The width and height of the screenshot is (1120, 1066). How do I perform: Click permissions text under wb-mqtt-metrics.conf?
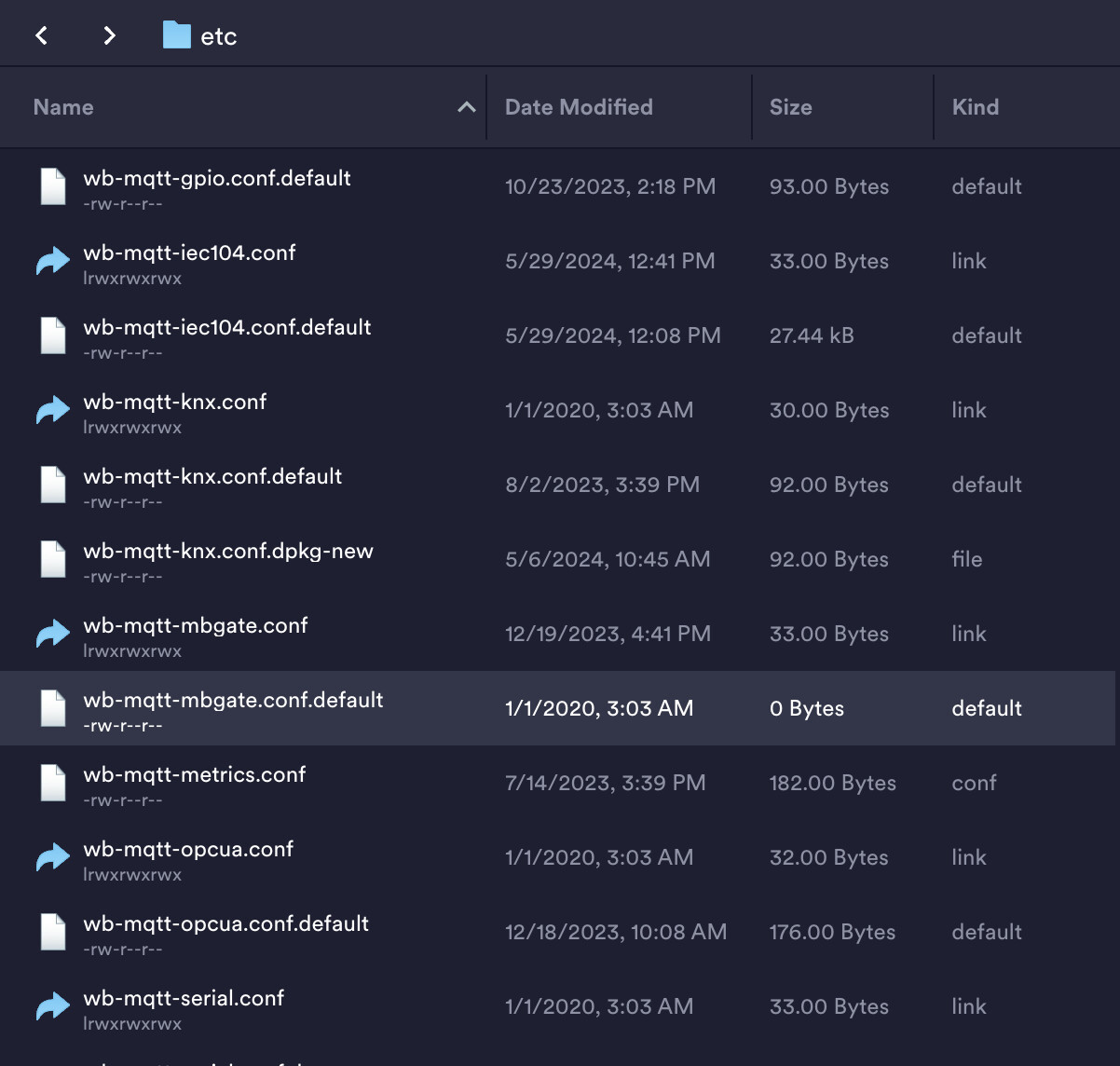pos(123,800)
